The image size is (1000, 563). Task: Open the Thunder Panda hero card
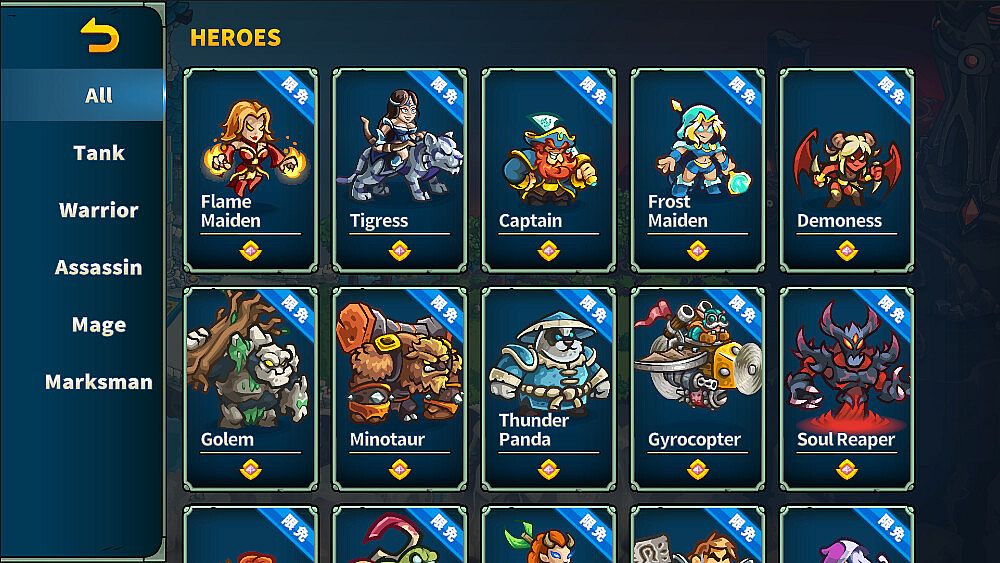(549, 389)
